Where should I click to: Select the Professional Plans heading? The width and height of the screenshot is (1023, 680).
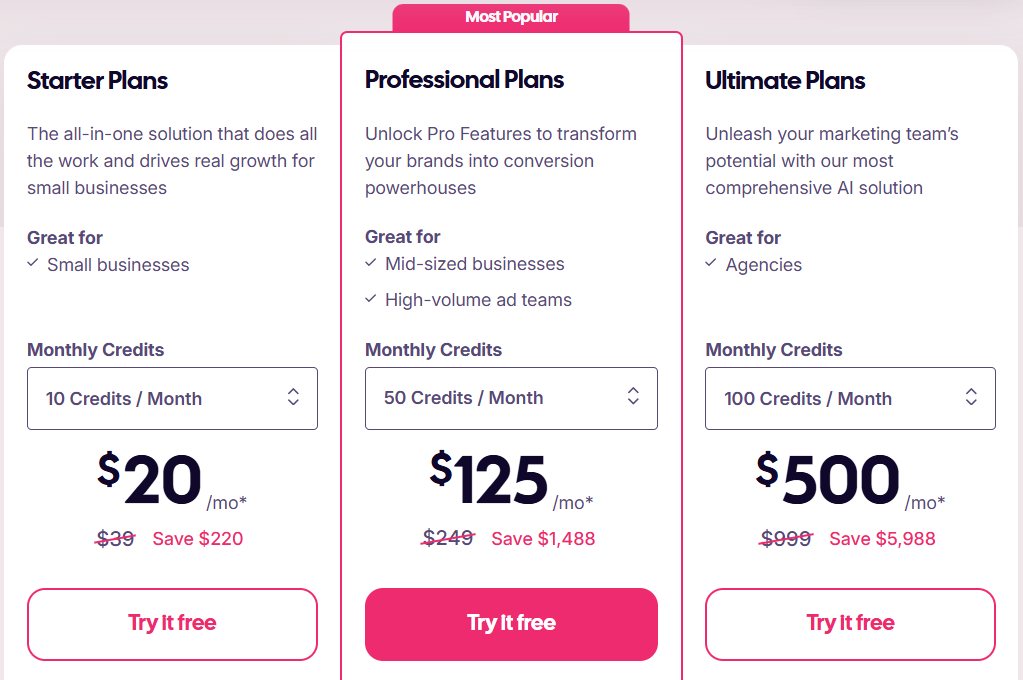tap(464, 79)
